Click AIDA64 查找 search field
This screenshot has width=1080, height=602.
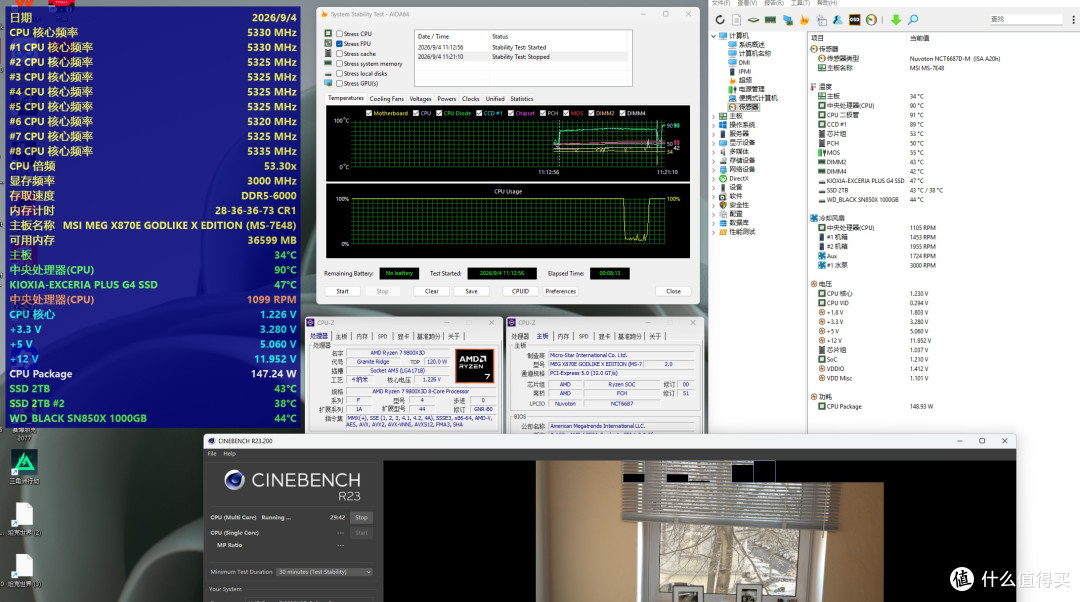pos(1025,19)
